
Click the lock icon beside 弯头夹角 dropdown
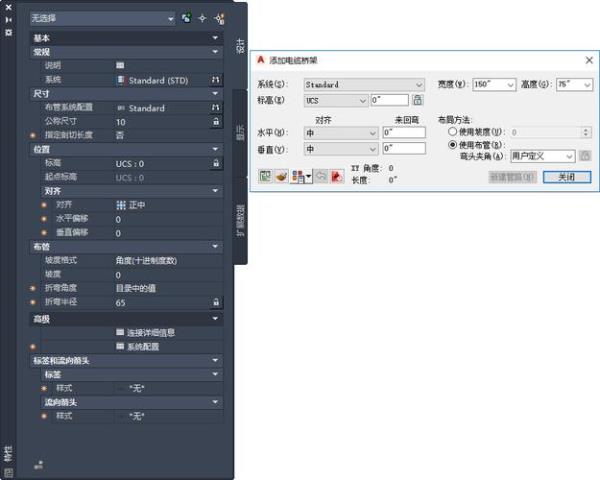(585, 156)
